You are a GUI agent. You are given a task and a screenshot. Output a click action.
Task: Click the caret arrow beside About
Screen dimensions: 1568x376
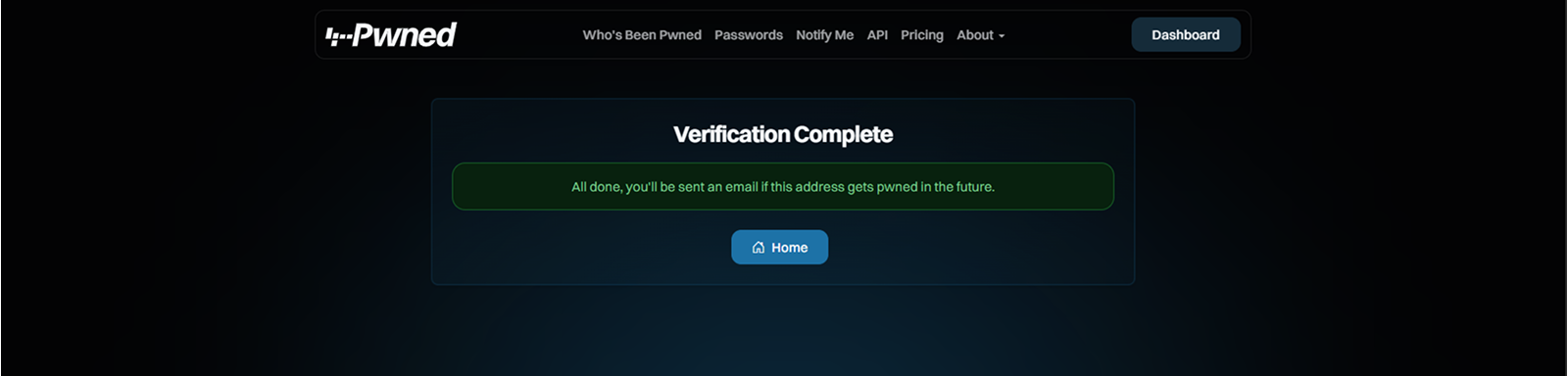click(x=1002, y=36)
